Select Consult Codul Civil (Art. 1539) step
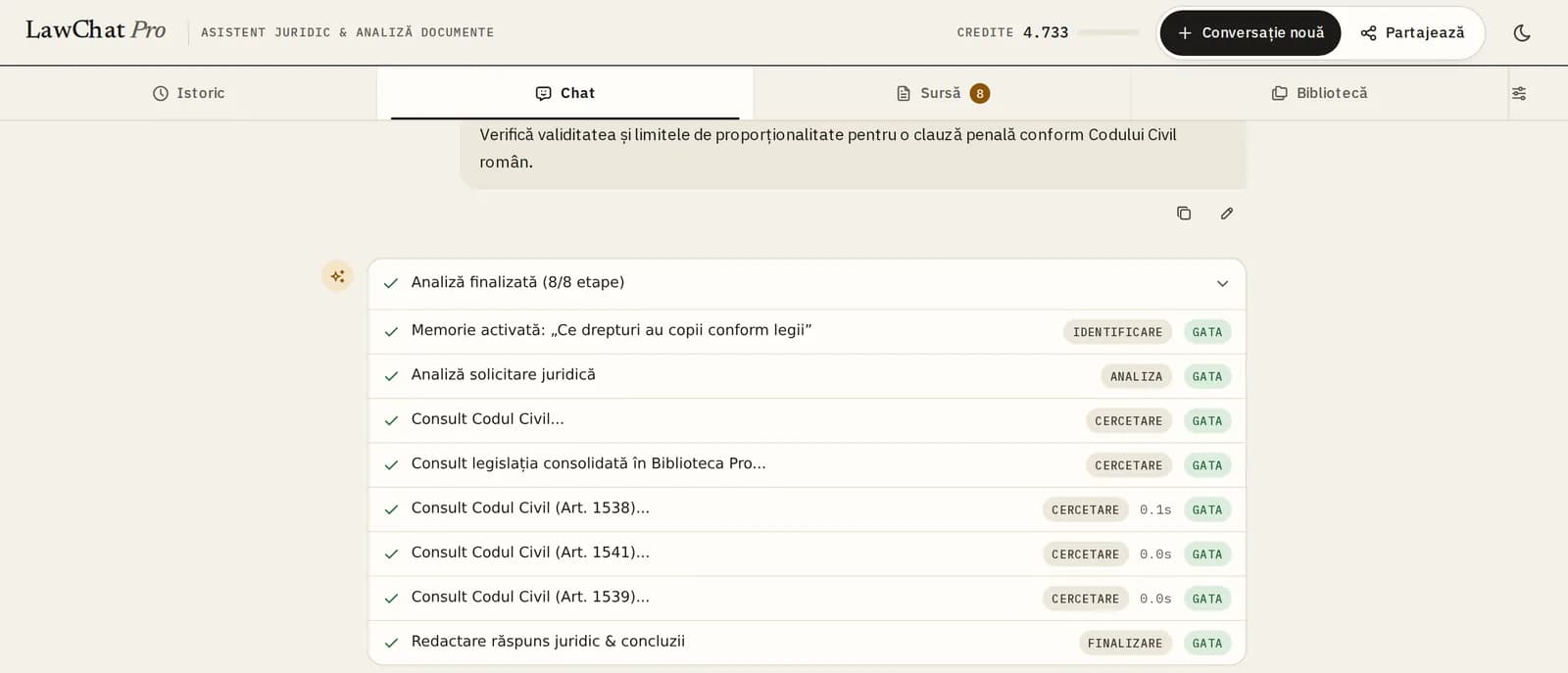The width and height of the screenshot is (1568, 673). 530,597
